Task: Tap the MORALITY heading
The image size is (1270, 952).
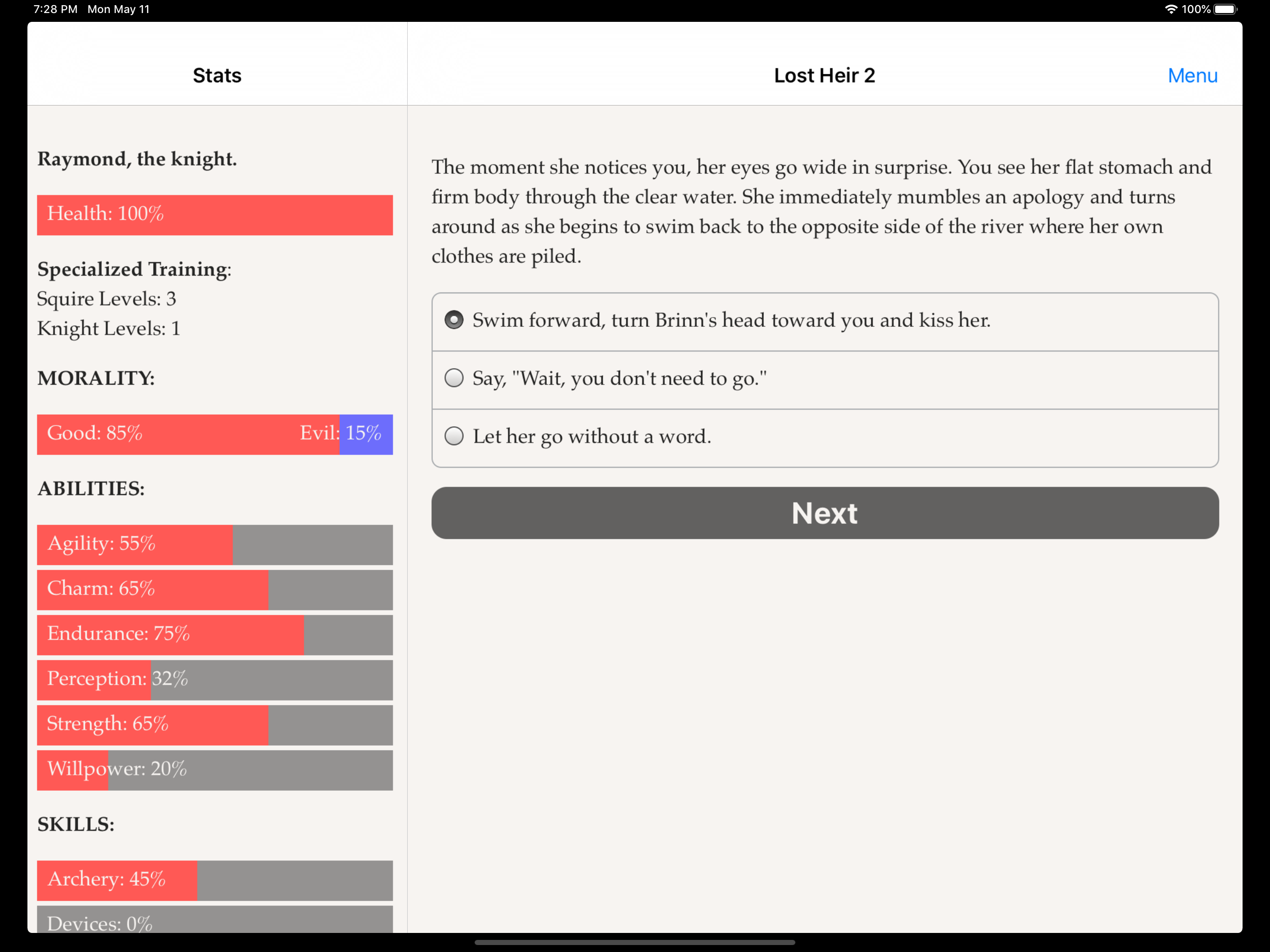Action: tap(96, 378)
